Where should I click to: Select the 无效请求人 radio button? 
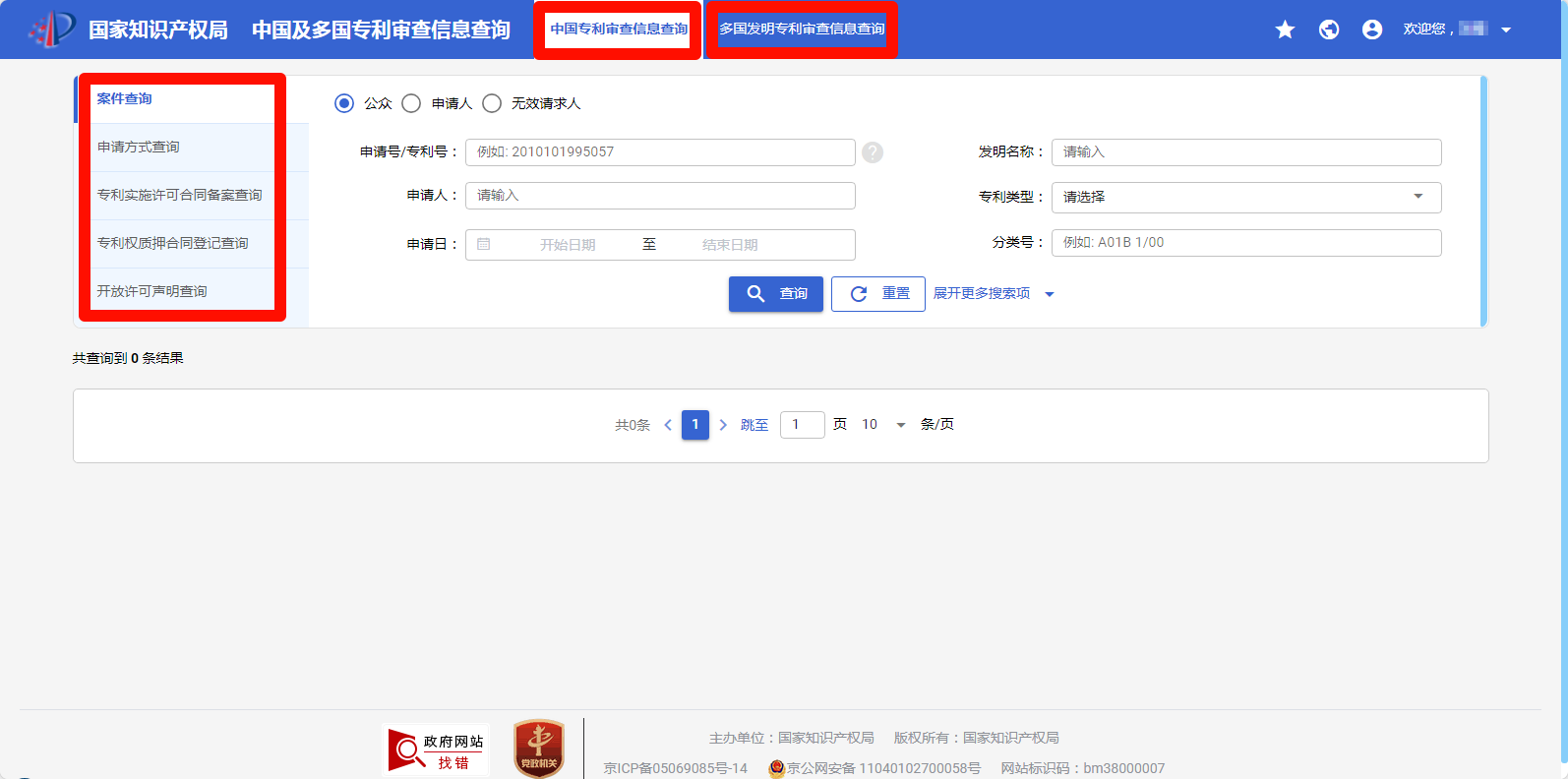(x=492, y=103)
